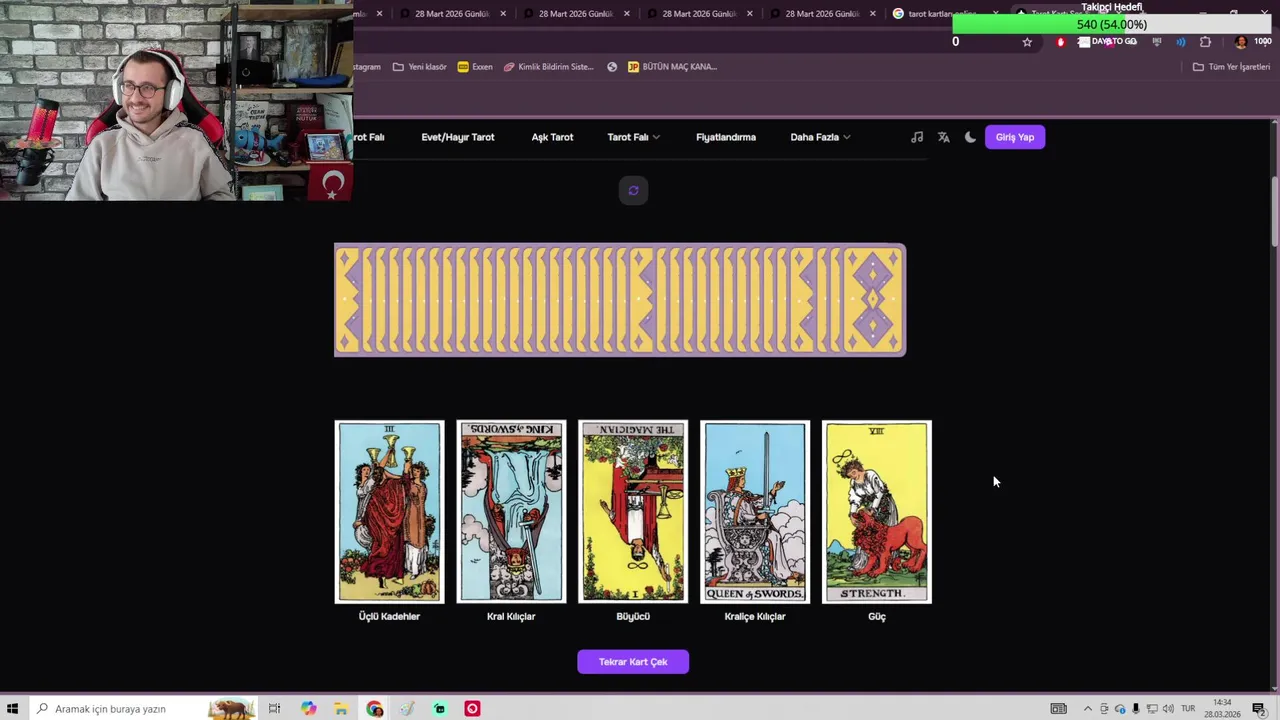Click the red record extension icon

(1061, 42)
